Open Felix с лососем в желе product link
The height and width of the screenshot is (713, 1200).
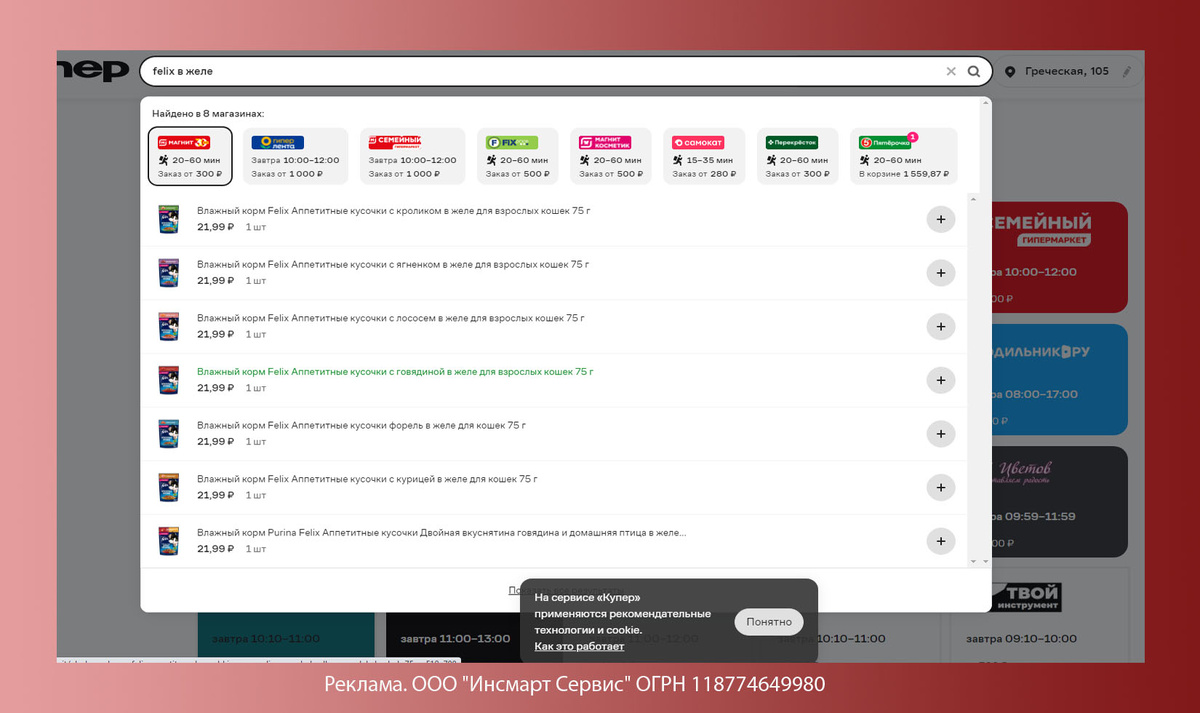point(391,318)
